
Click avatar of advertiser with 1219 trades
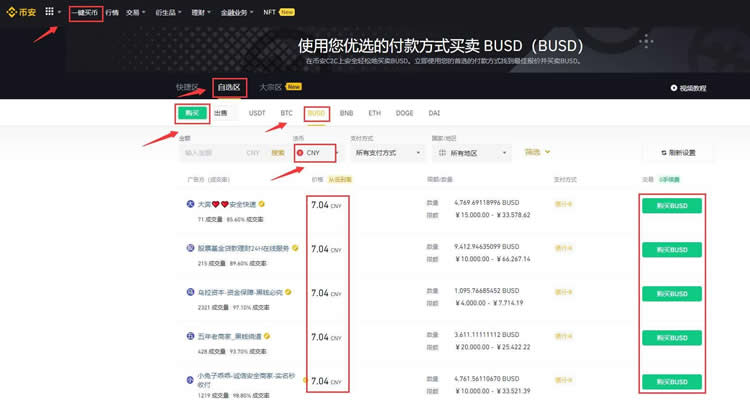tap(190, 380)
